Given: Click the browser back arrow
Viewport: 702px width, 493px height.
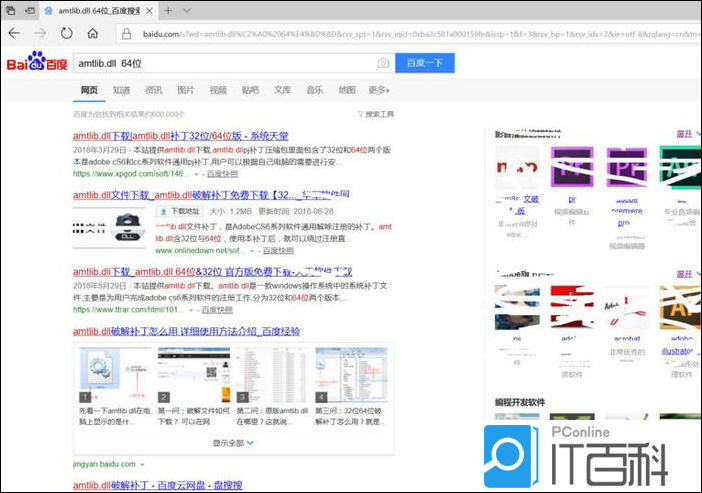Looking at the screenshot, I should coord(14,33).
